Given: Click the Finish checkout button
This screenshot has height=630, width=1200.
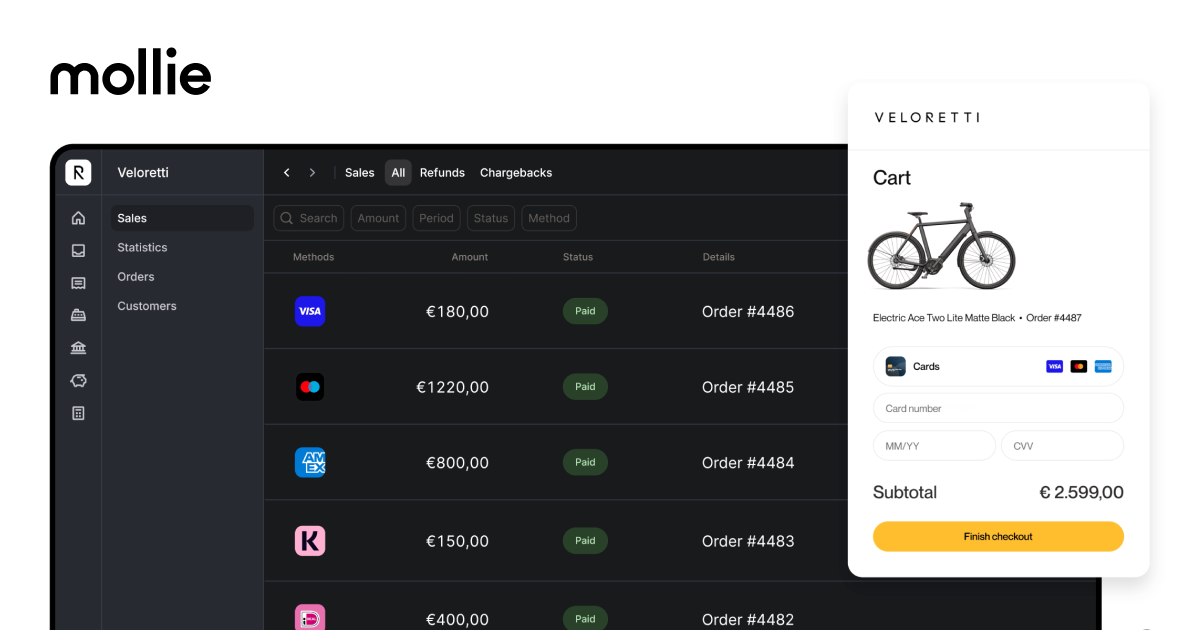Looking at the screenshot, I should click(x=998, y=536).
